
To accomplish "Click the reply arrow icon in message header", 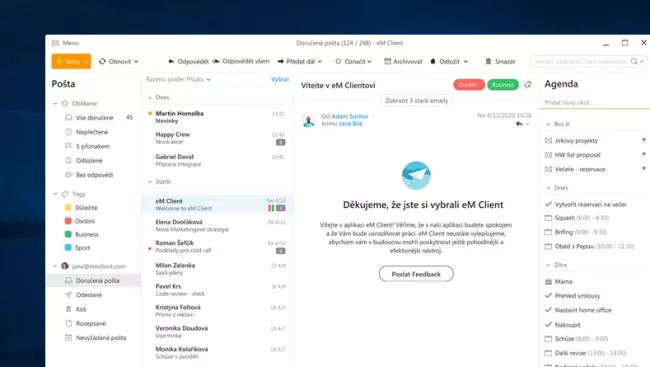I will (x=519, y=124).
